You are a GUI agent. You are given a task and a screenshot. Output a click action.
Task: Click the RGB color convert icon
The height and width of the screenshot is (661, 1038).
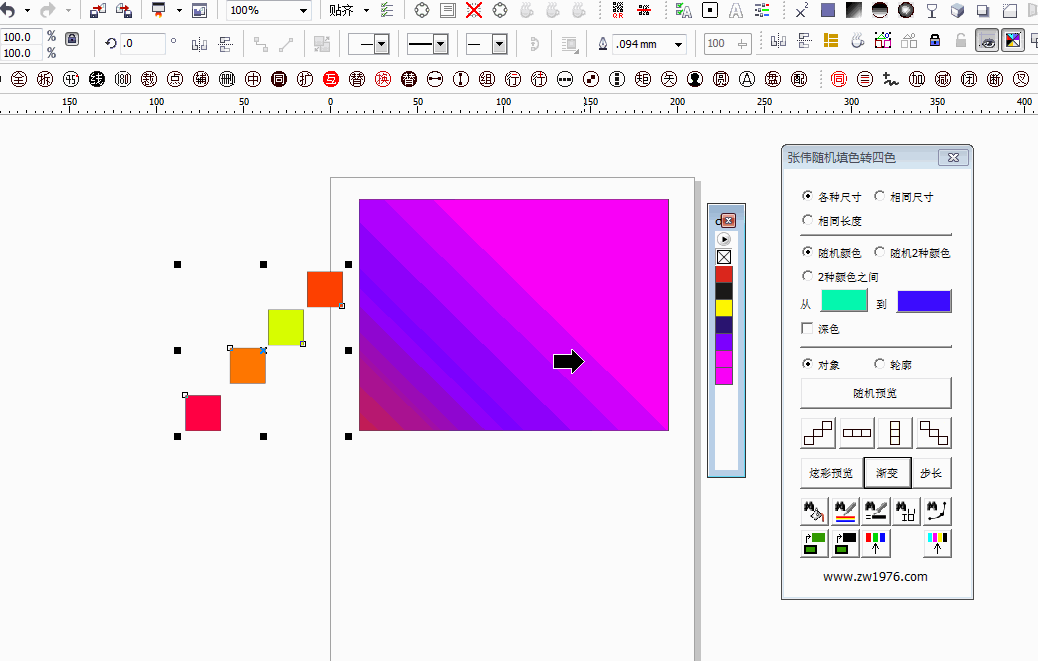[875, 543]
